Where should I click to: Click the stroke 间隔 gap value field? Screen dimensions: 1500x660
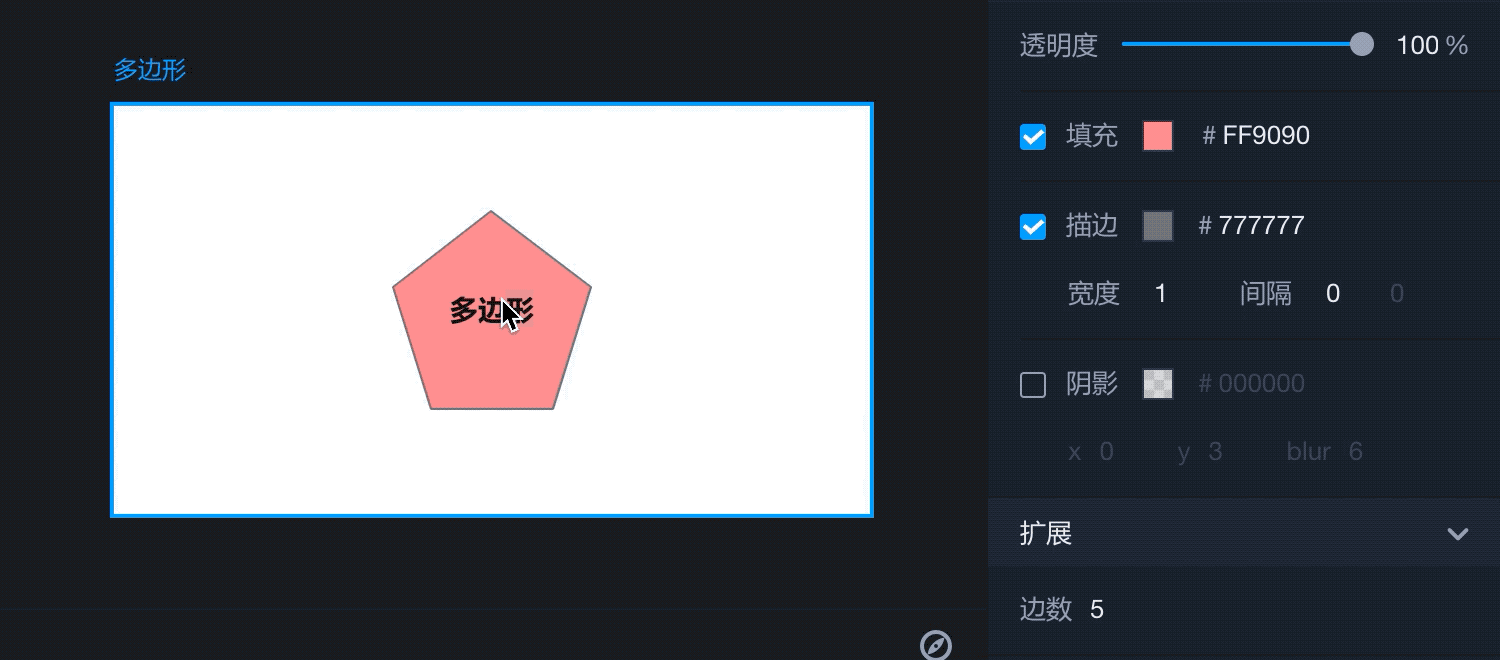[x=1333, y=294]
